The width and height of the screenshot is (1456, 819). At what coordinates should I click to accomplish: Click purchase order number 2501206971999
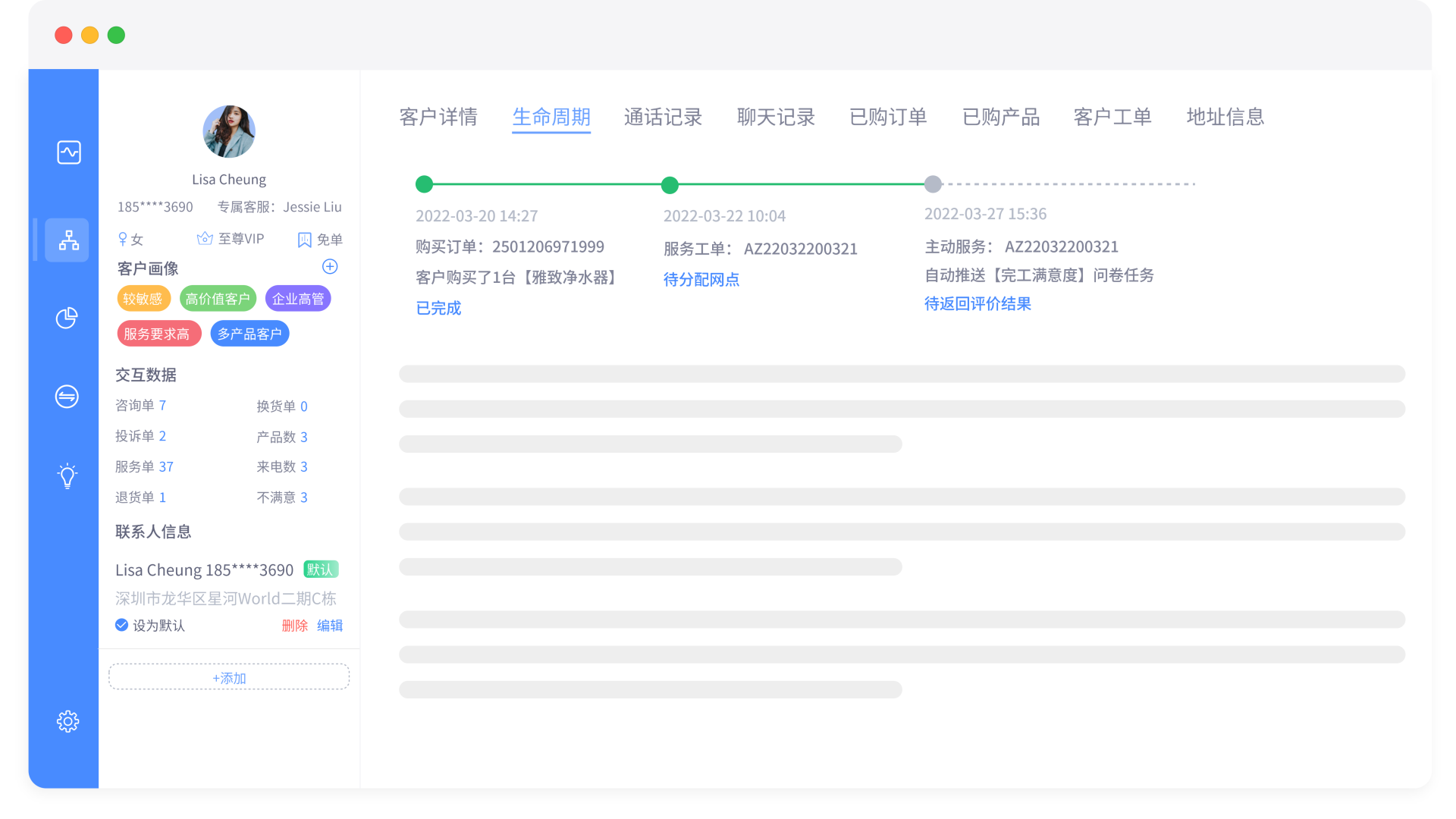click(x=548, y=246)
